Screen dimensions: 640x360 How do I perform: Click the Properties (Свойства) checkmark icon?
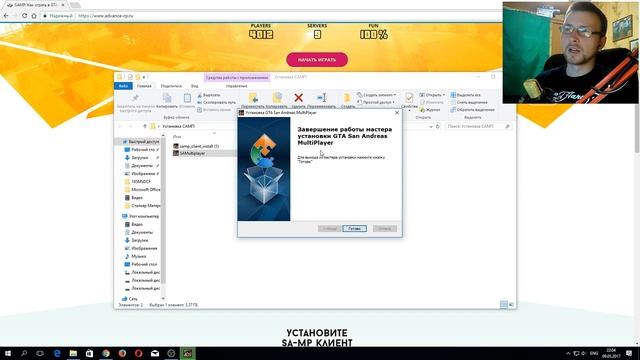409,98
